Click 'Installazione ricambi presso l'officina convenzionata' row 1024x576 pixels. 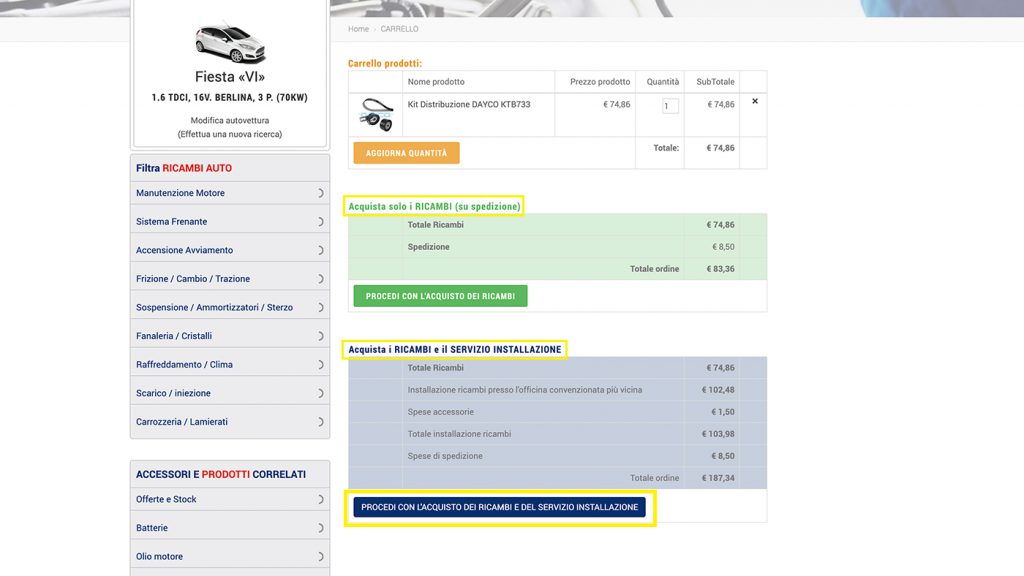[x=524, y=390]
